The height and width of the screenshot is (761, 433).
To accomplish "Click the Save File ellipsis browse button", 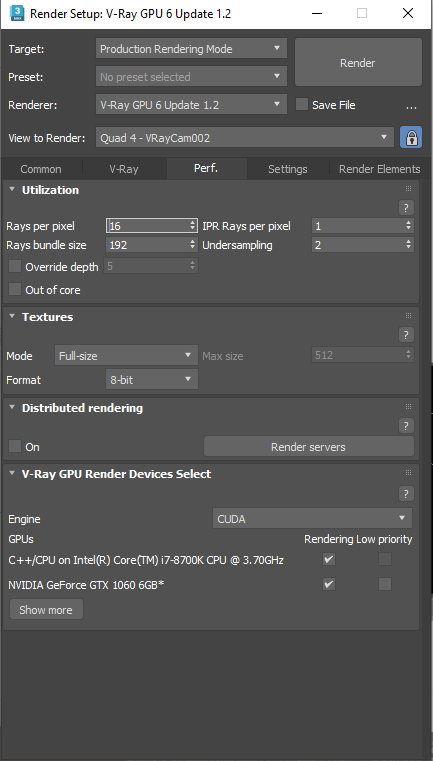I will (411, 105).
